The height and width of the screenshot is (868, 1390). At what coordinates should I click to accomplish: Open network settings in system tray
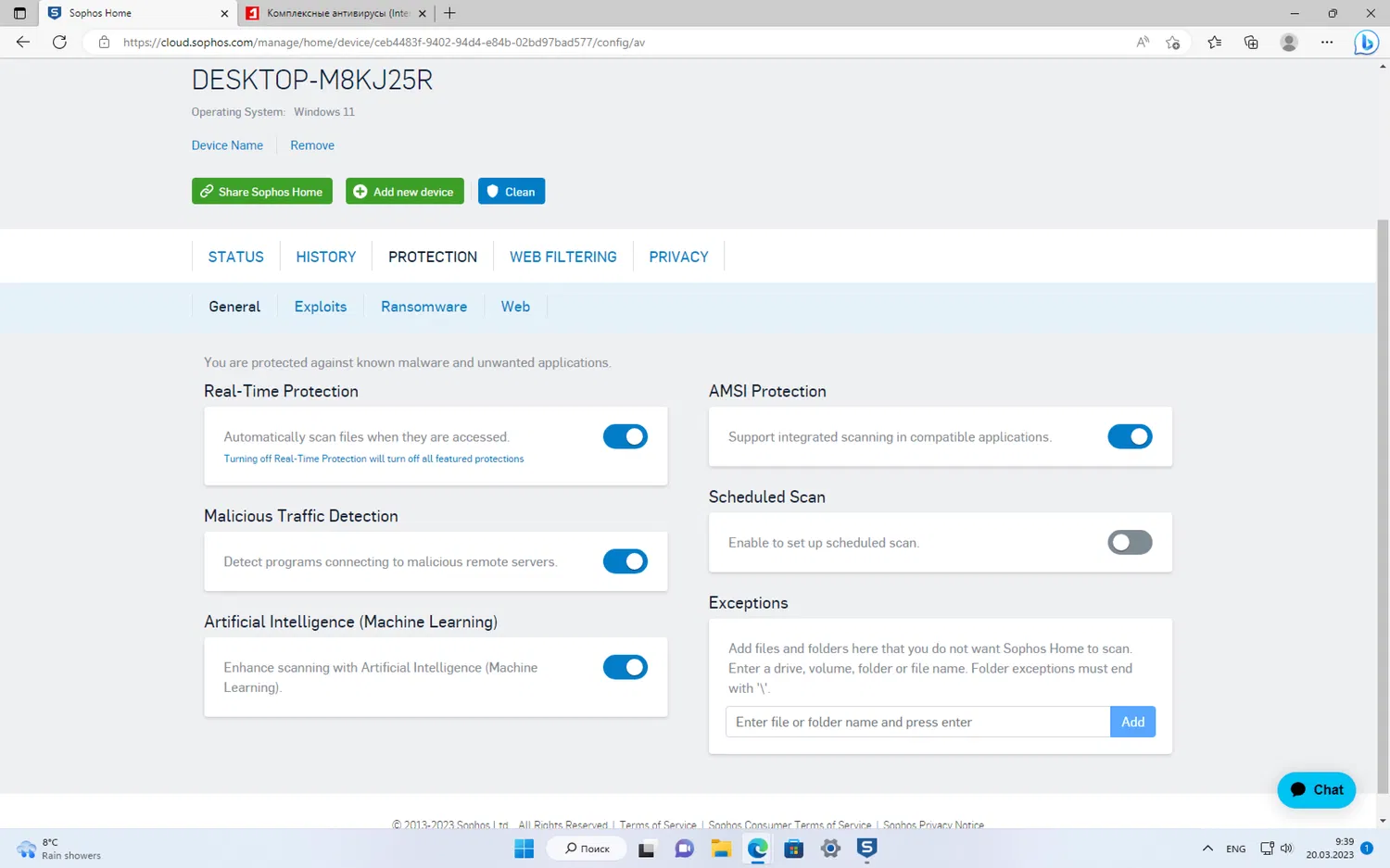point(1267,849)
